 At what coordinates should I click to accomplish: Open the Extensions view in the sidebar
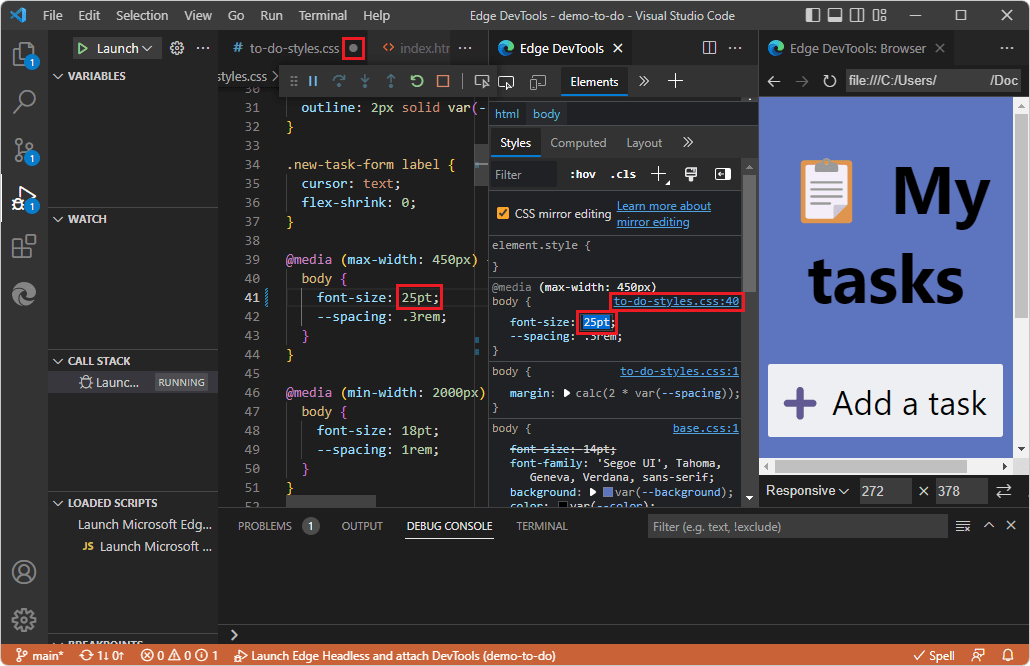(x=25, y=246)
